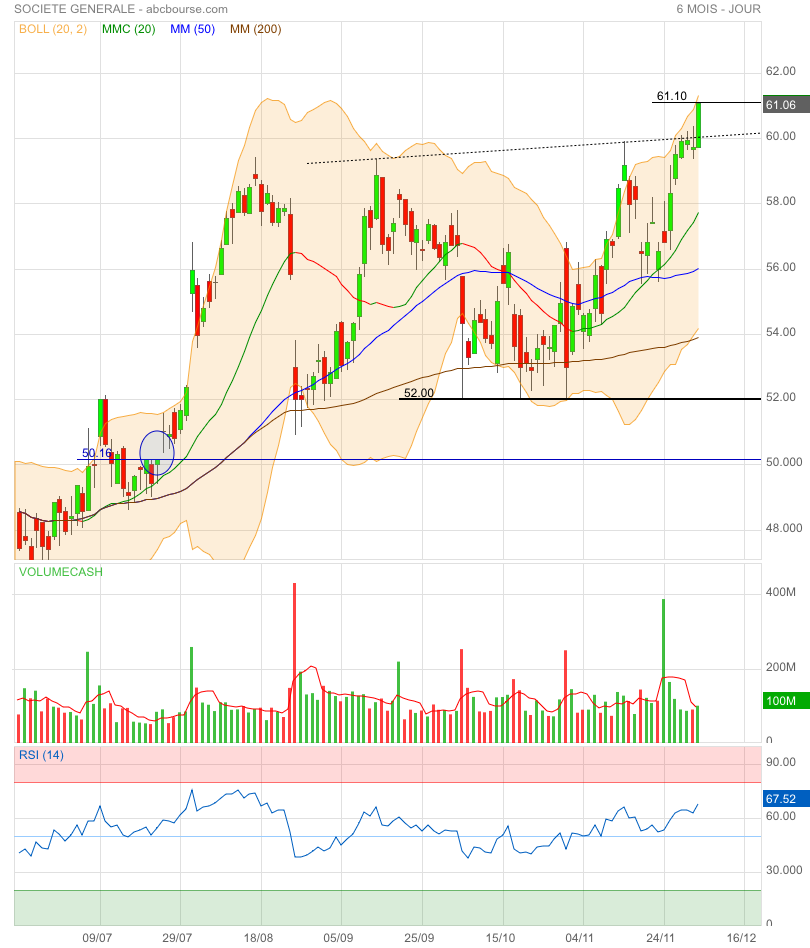The width and height of the screenshot is (810, 948).
Task: Click the tallest green volume bar near 24/11
Action: tap(664, 670)
